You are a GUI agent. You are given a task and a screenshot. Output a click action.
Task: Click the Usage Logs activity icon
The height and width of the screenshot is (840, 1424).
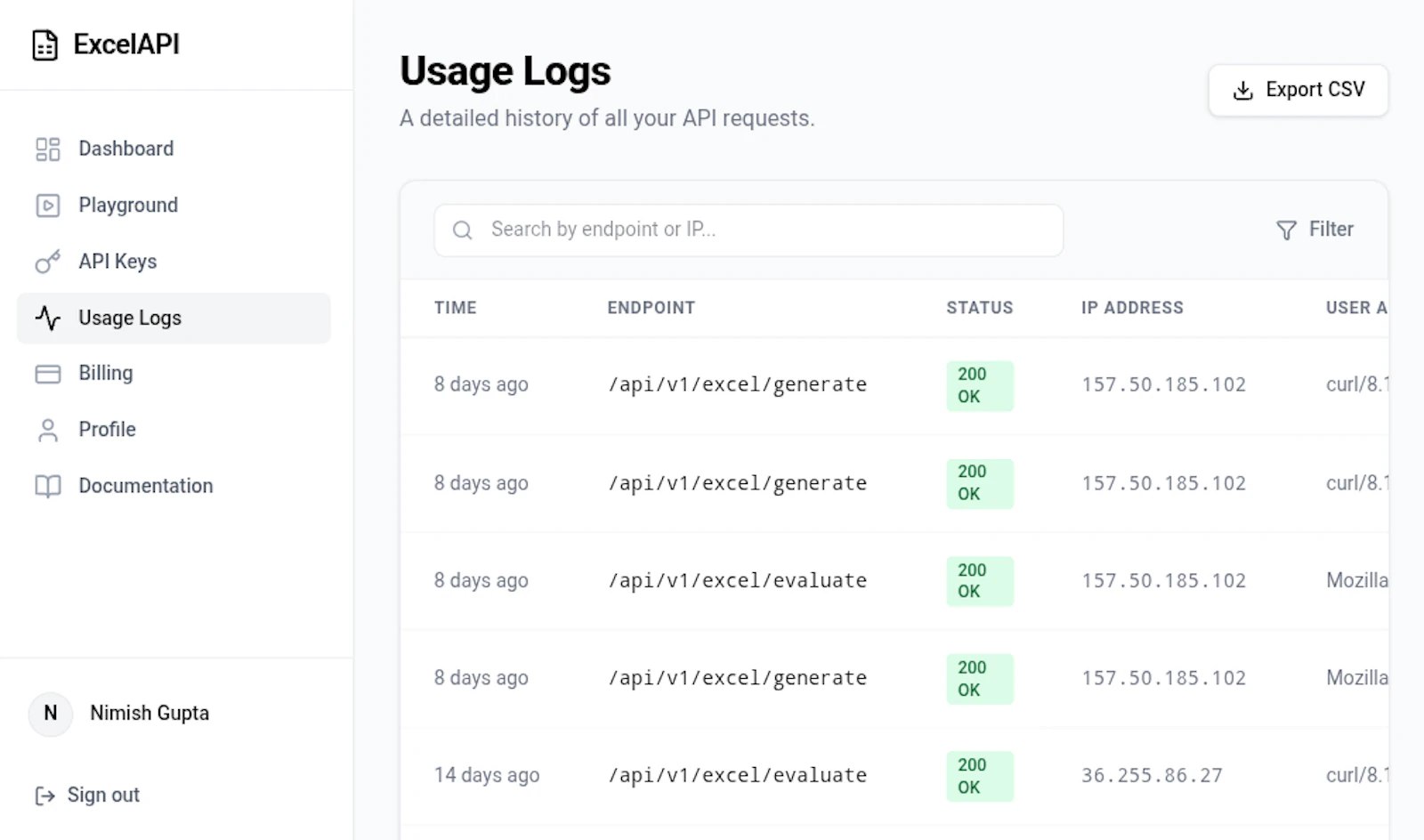[47, 318]
